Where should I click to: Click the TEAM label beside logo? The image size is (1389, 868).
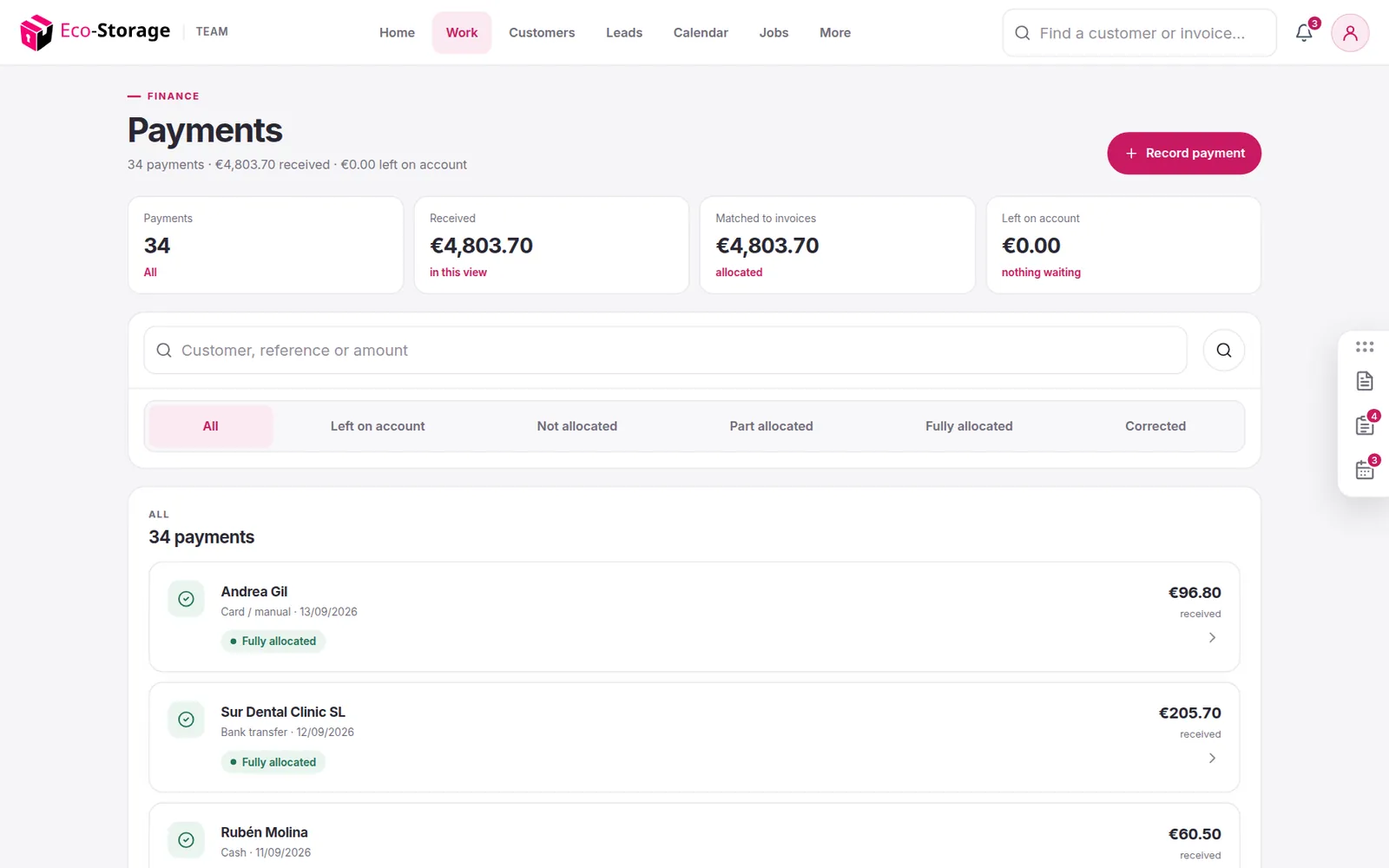pos(212,32)
